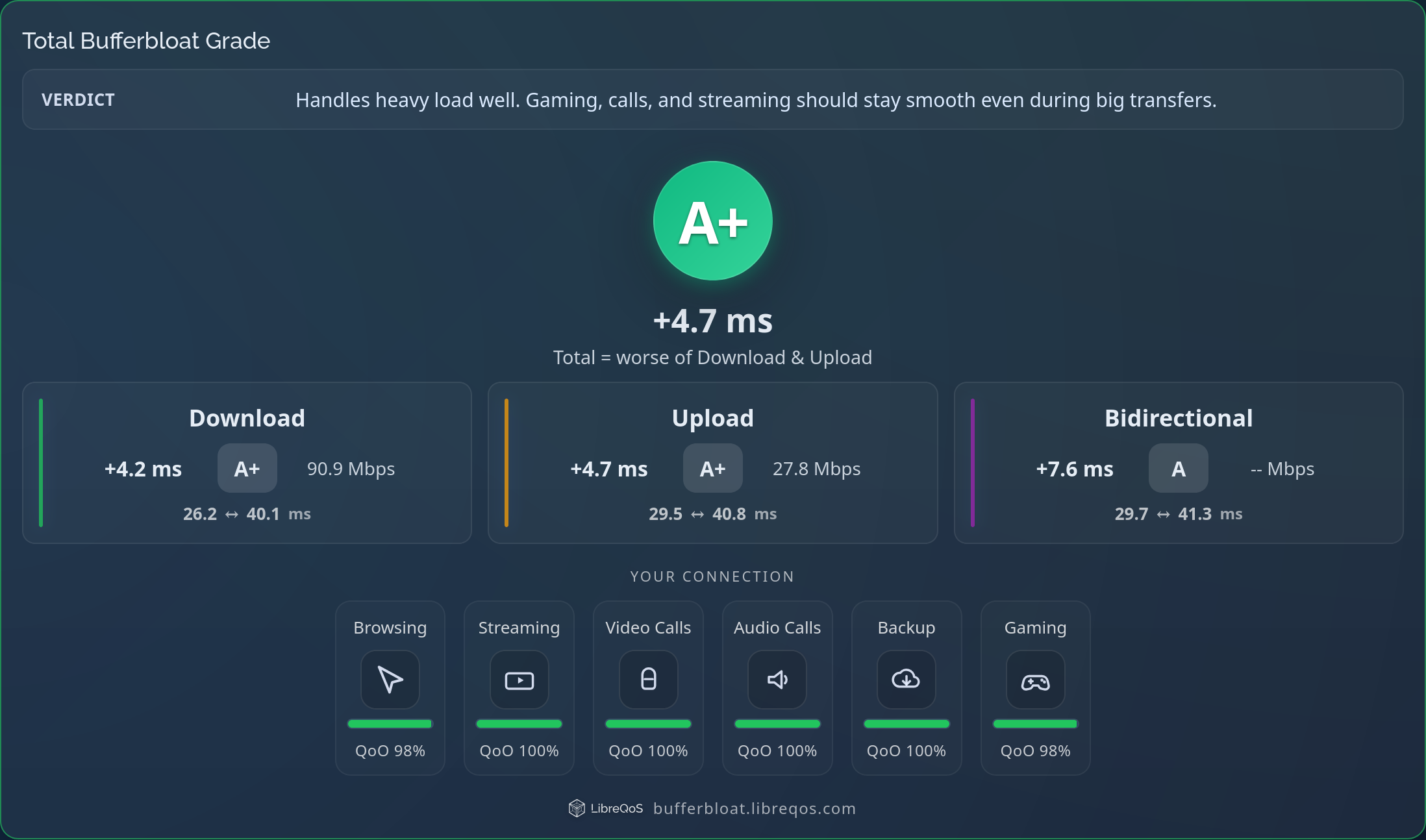Click the Video Calls icon tile
Viewport: 1426px width, 840px height.
click(x=648, y=680)
